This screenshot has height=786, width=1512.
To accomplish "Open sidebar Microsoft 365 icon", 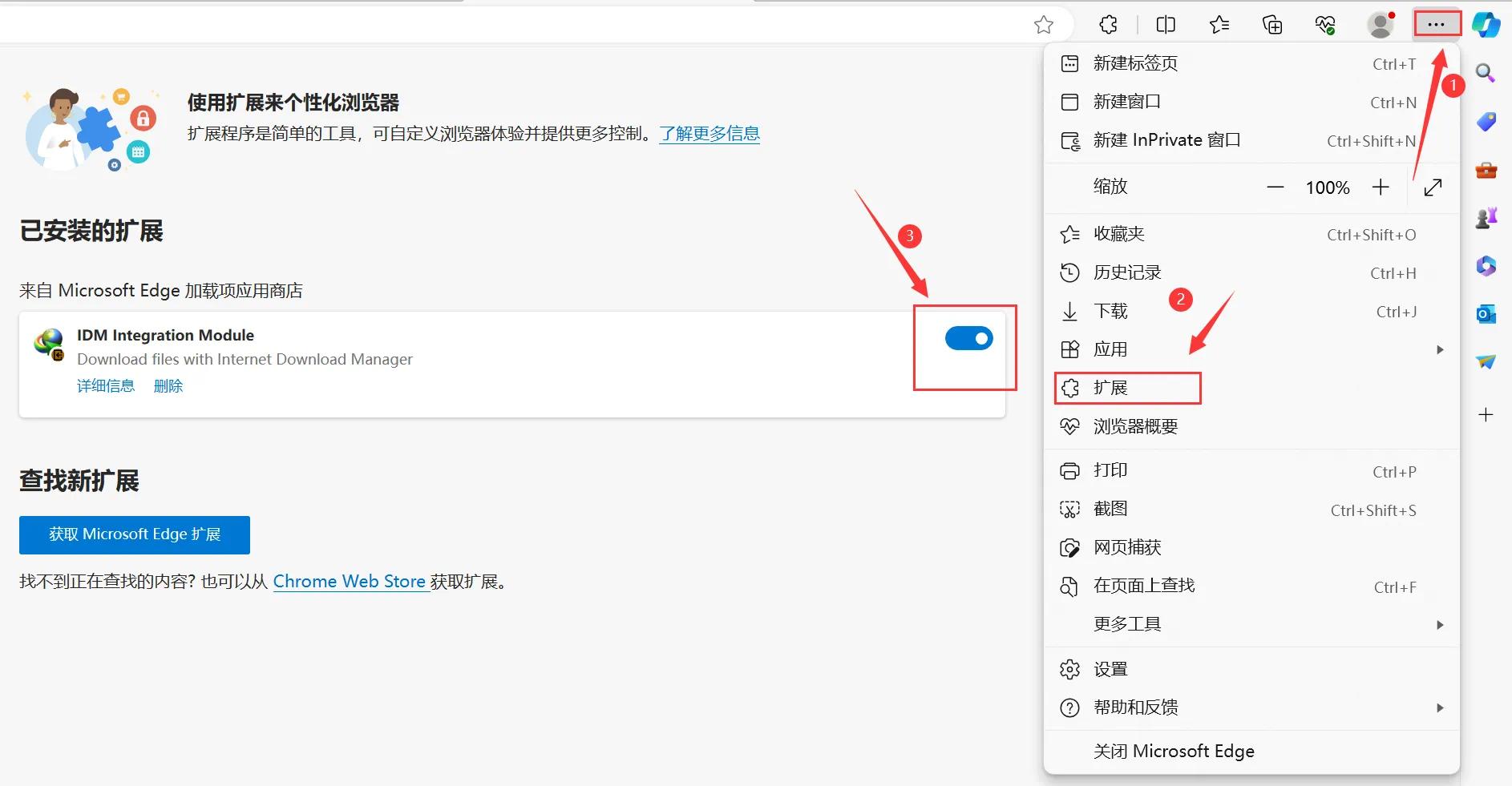I will click(1486, 265).
